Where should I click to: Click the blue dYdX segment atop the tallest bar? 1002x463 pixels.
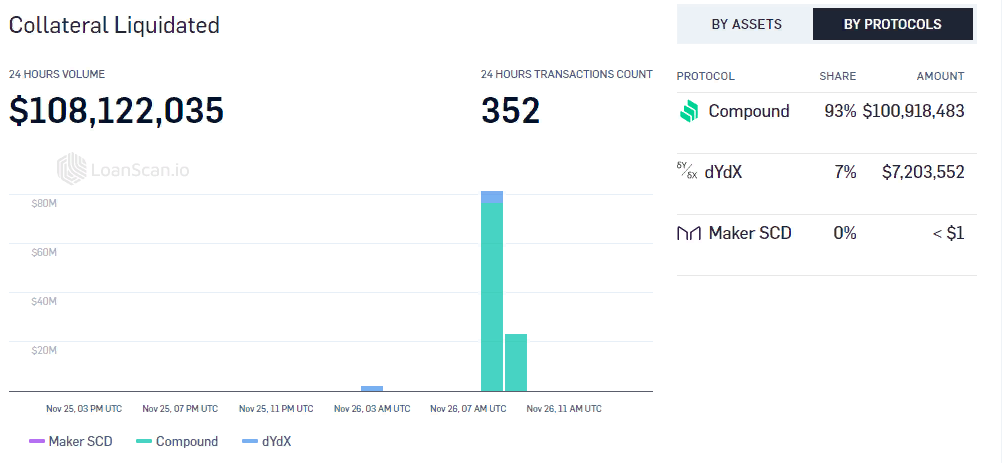pyautogui.click(x=492, y=197)
